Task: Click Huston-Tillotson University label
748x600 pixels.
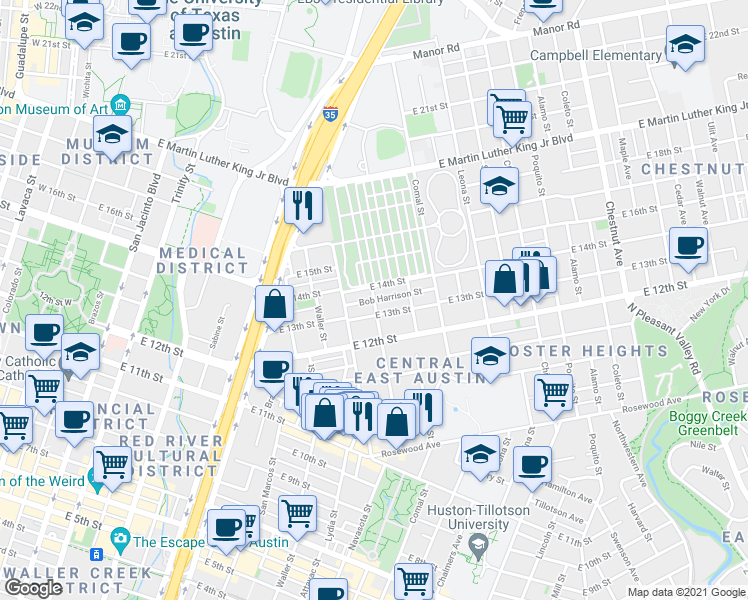Action: tap(478, 517)
